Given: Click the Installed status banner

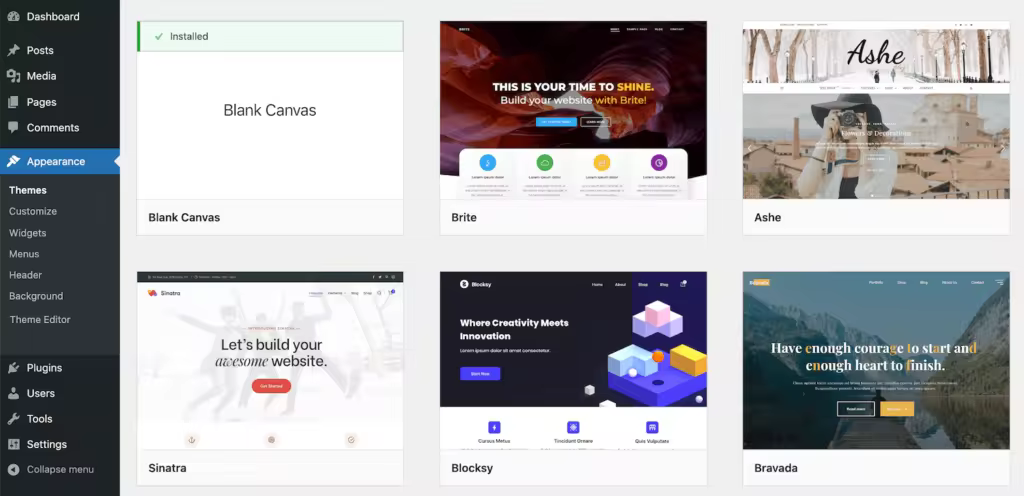Looking at the screenshot, I should click(x=270, y=37).
